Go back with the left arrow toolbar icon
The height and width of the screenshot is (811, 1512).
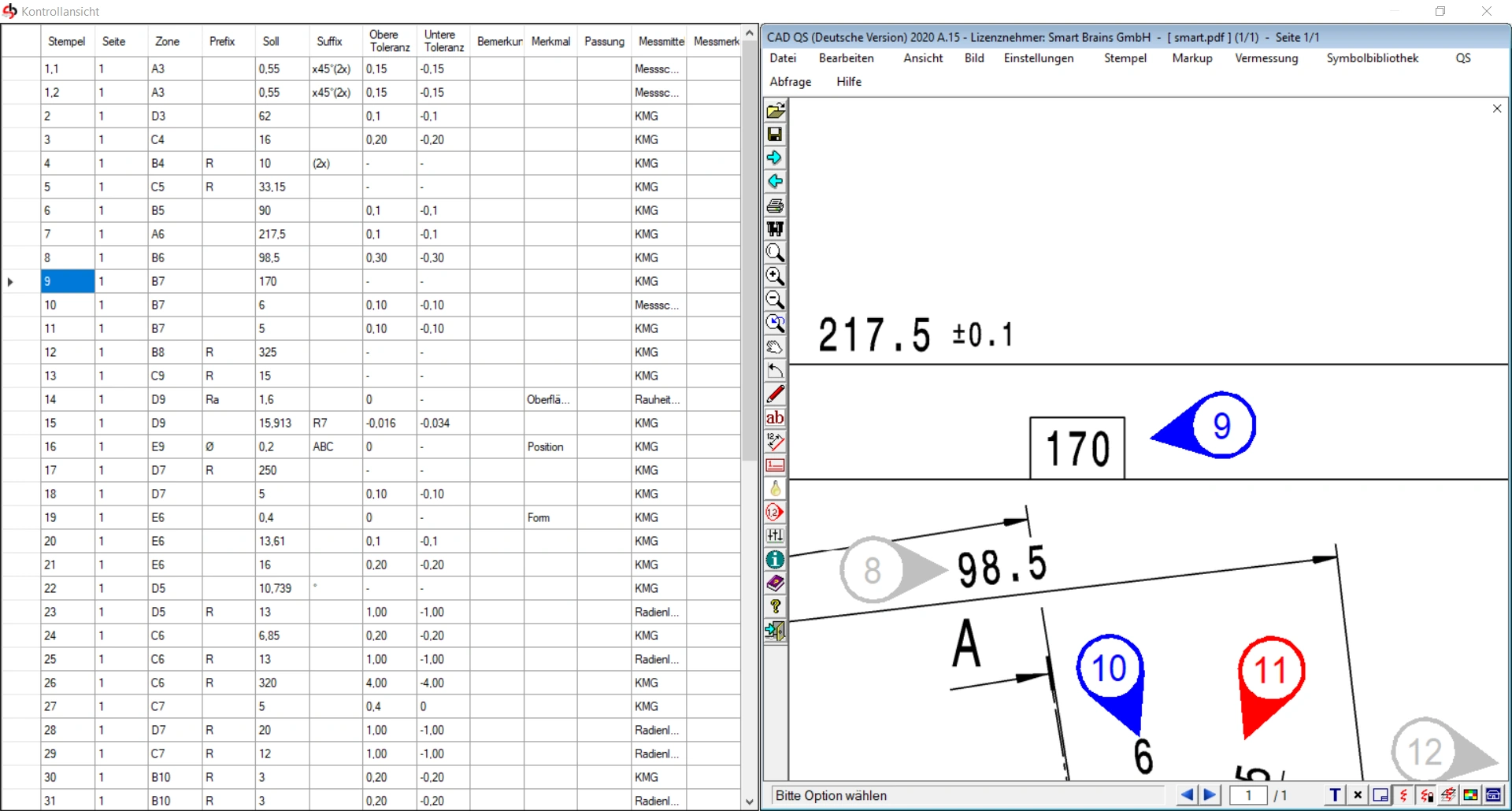click(775, 182)
